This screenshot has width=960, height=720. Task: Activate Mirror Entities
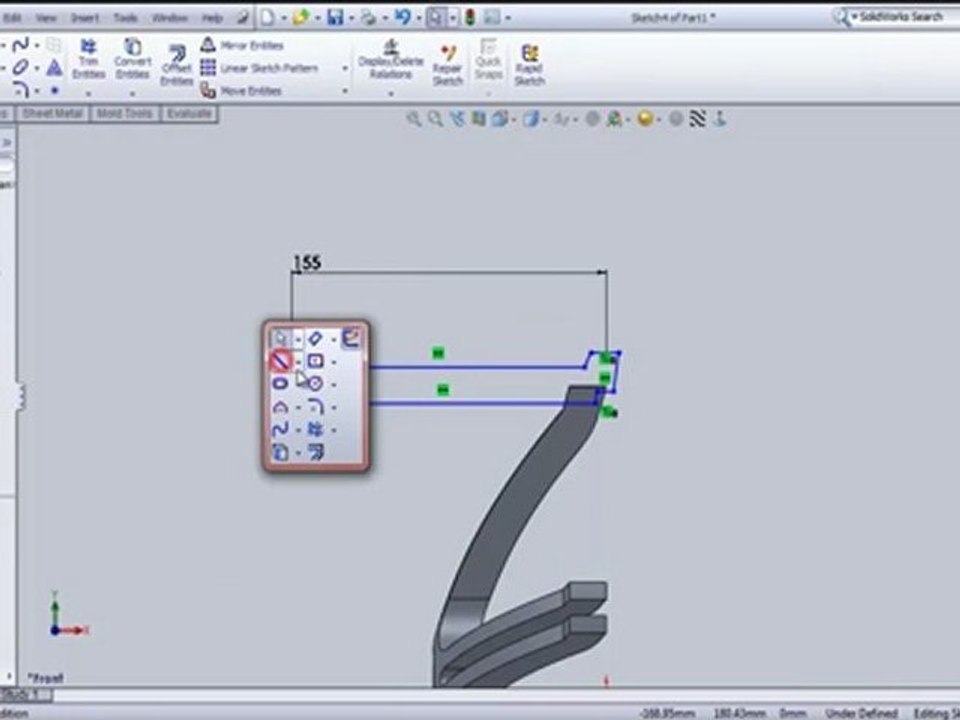click(242, 45)
